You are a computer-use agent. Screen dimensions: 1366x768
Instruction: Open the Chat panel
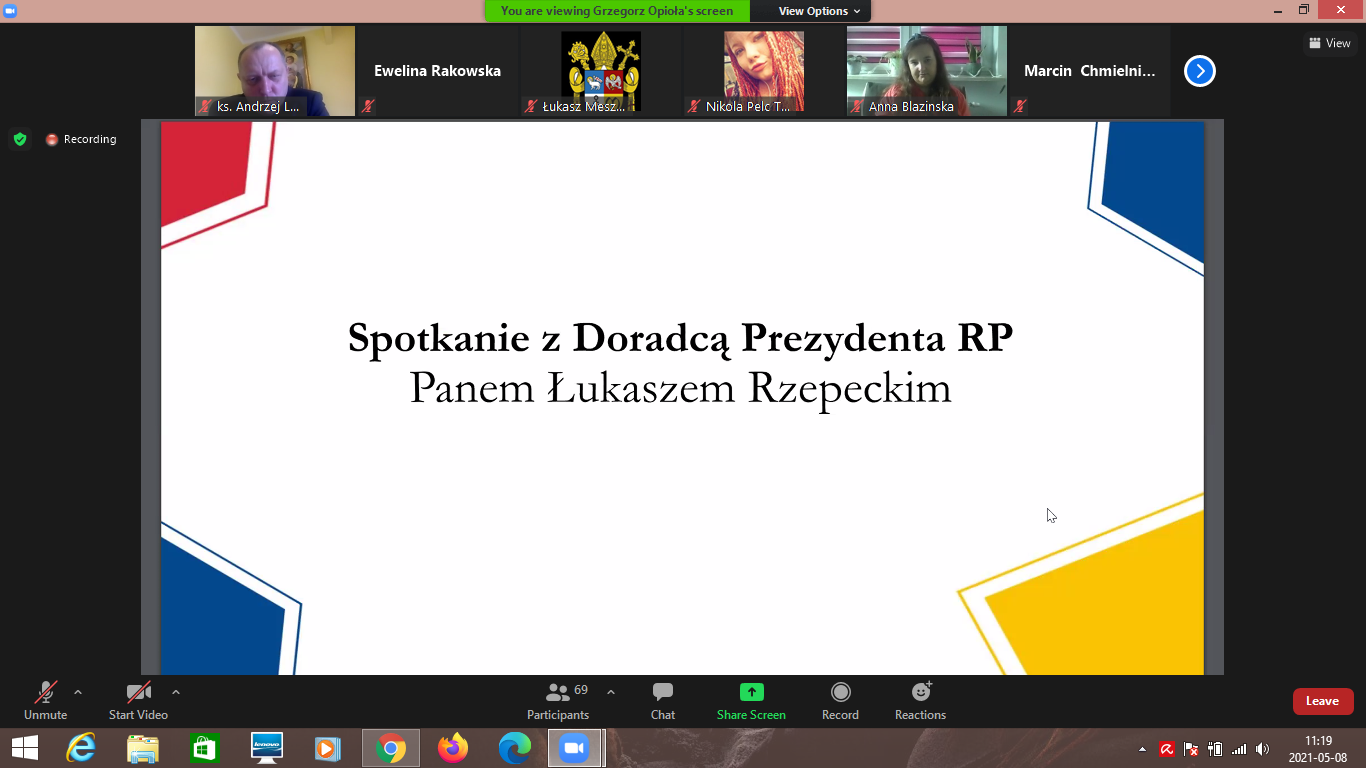click(663, 700)
